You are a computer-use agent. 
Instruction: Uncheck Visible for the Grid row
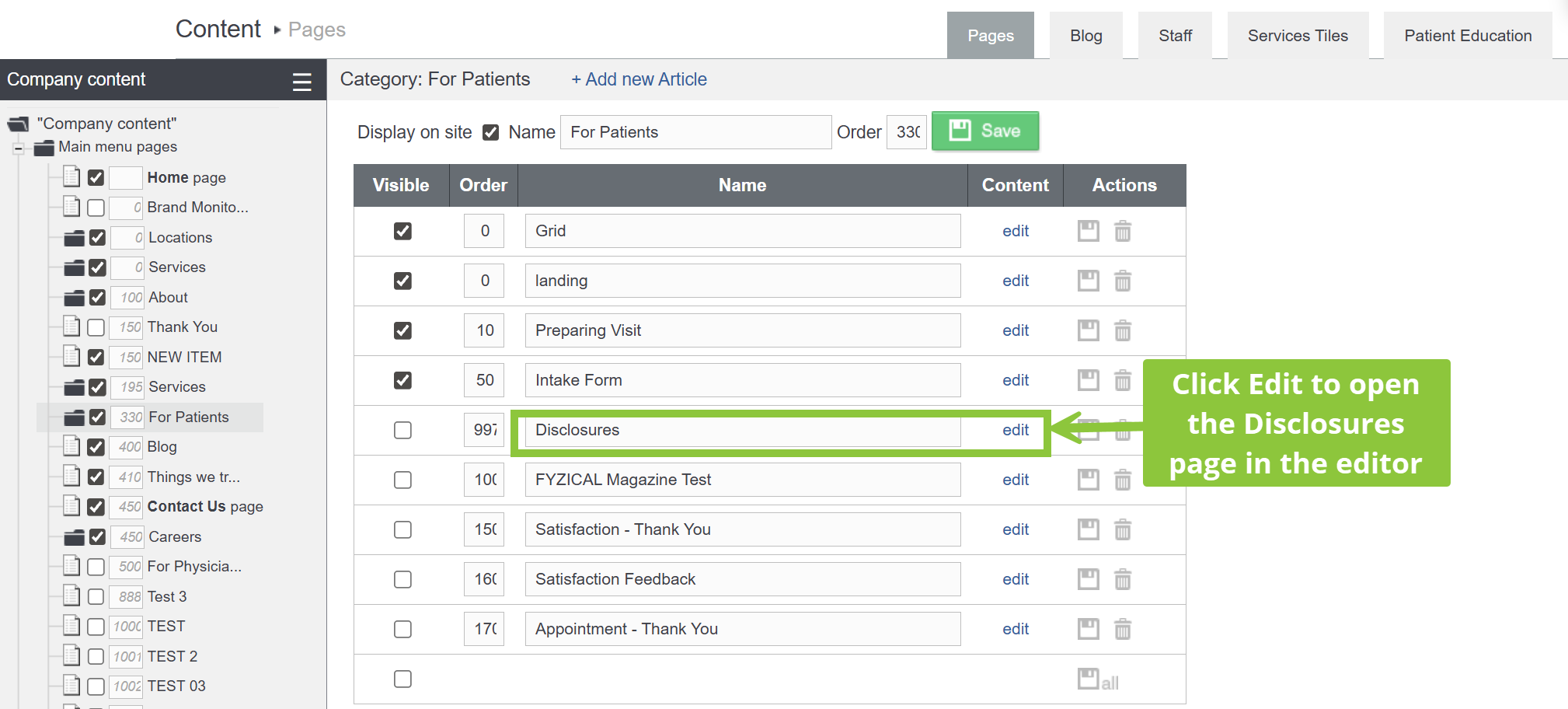[402, 231]
